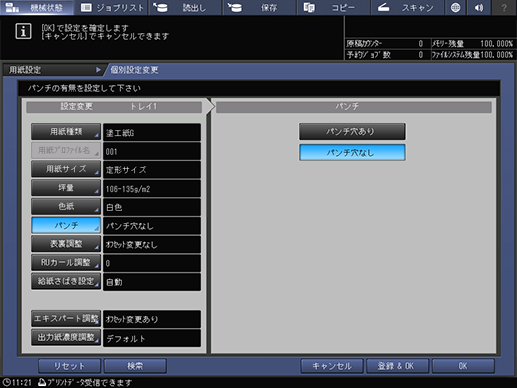Switch to the コピー copy tab
517x388 pixels.
(333, 7)
